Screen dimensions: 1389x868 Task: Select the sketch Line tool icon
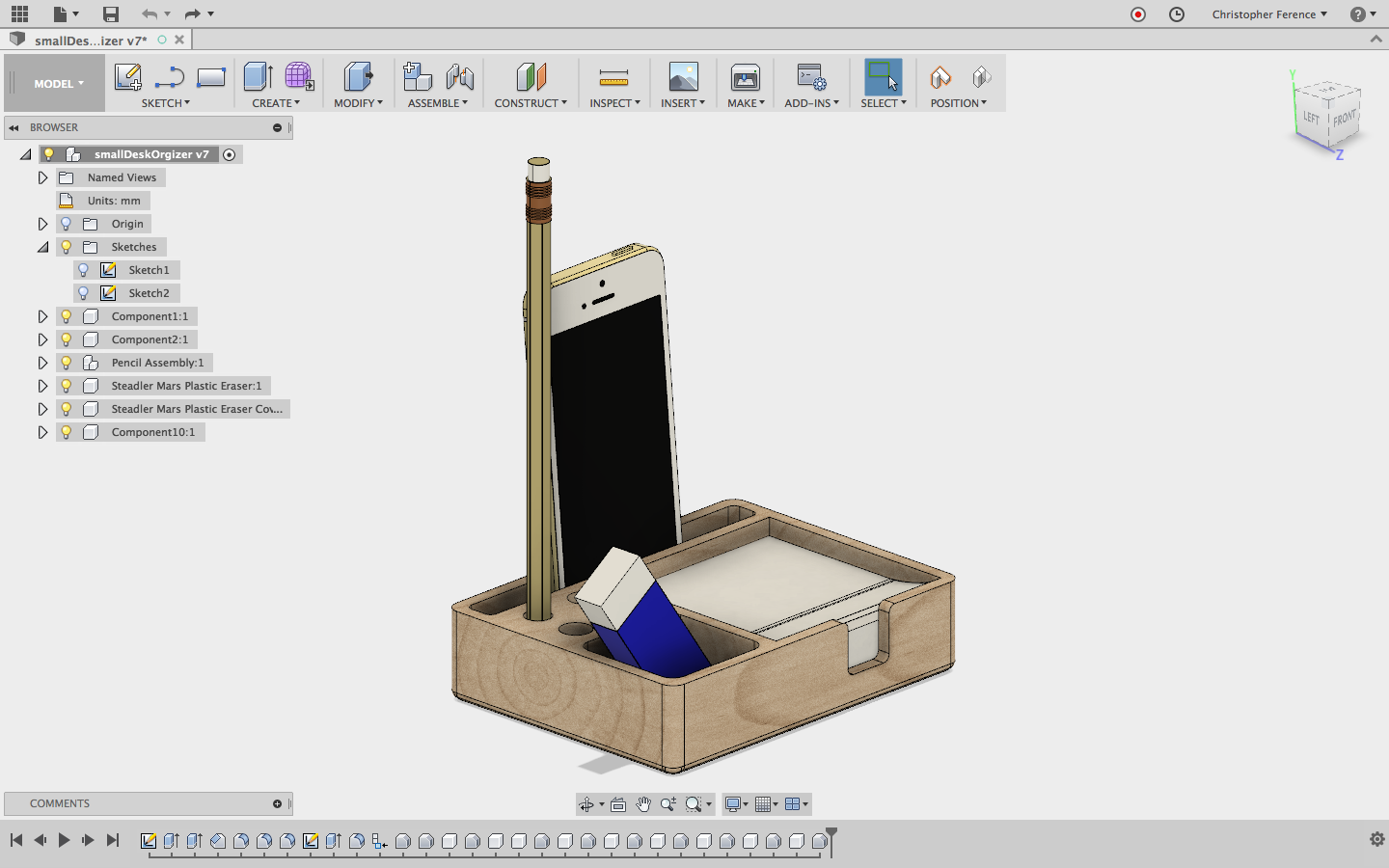(x=169, y=77)
